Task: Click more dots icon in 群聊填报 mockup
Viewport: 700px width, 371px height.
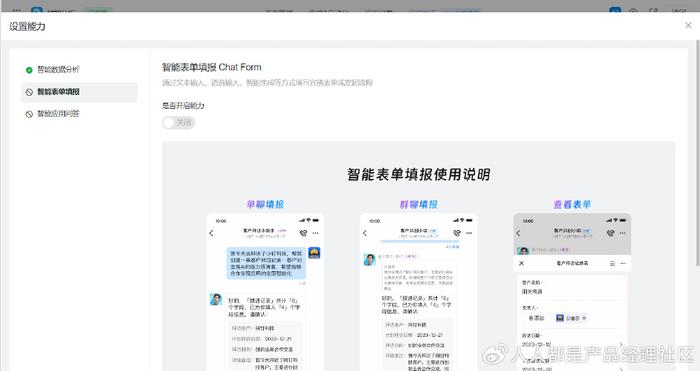Action: pyautogui.click(x=469, y=233)
